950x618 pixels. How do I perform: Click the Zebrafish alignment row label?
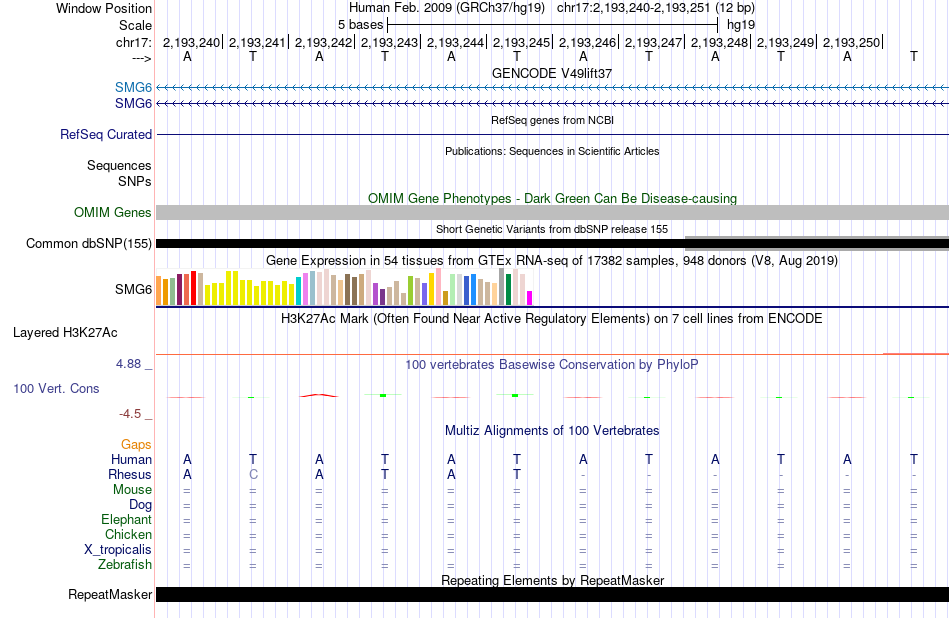coord(125,565)
